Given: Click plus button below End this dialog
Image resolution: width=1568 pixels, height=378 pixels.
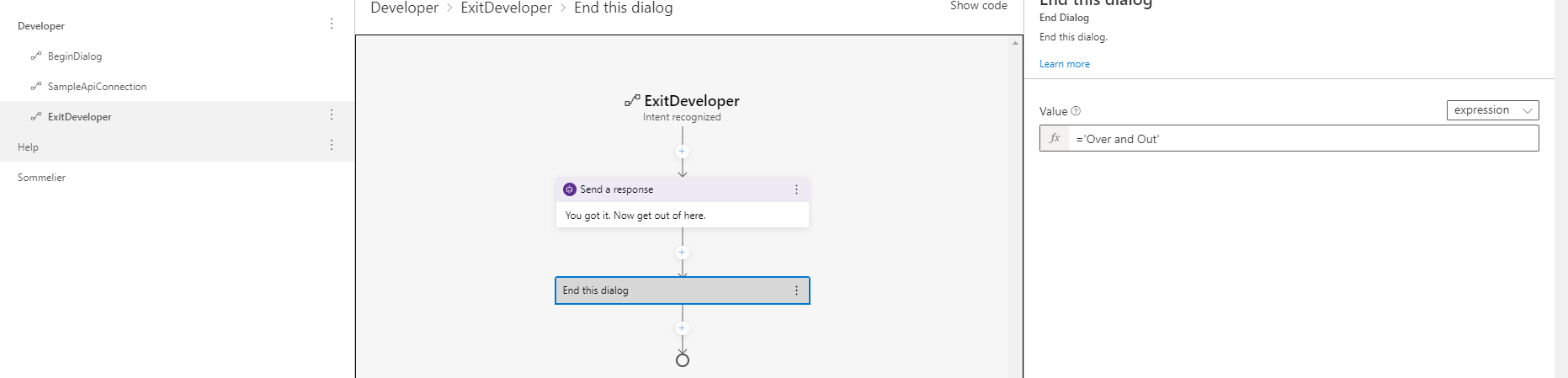Looking at the screenshot, I should coord(683,328).
